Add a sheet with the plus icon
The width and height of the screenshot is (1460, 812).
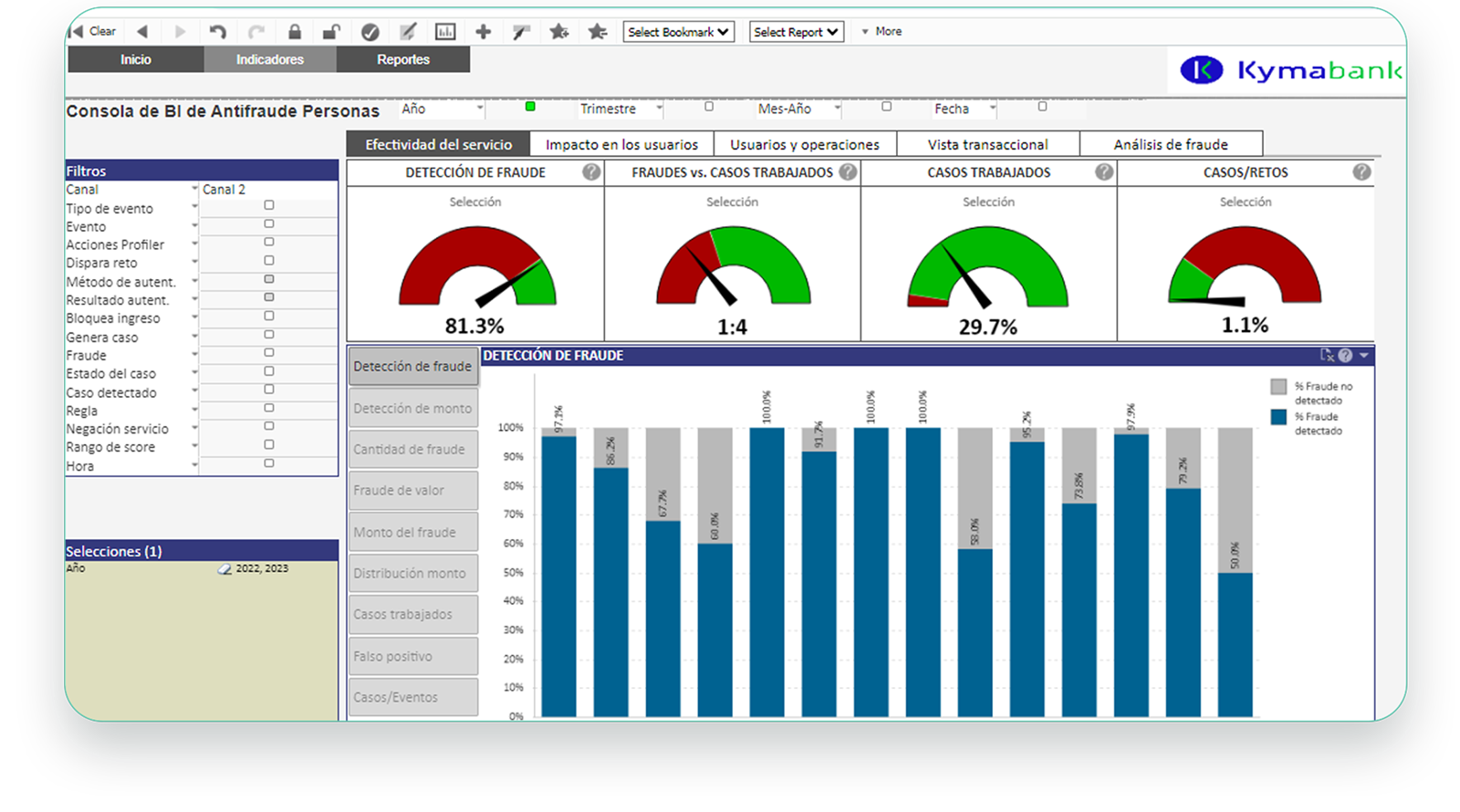tap(484, 32)
